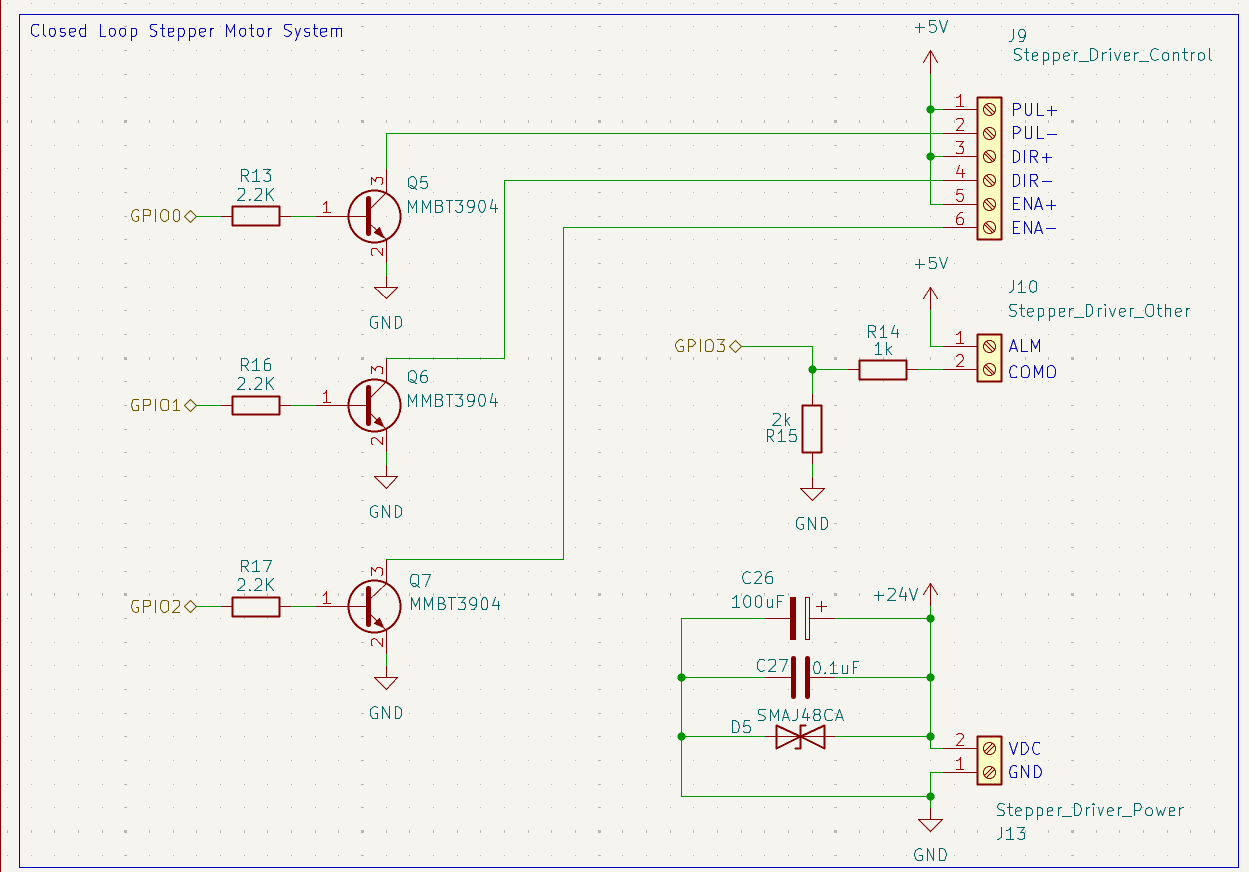Pick the R17 2.2K resistor symbol
This screenshot has height=872, width=1249.
tap(256, 607)
